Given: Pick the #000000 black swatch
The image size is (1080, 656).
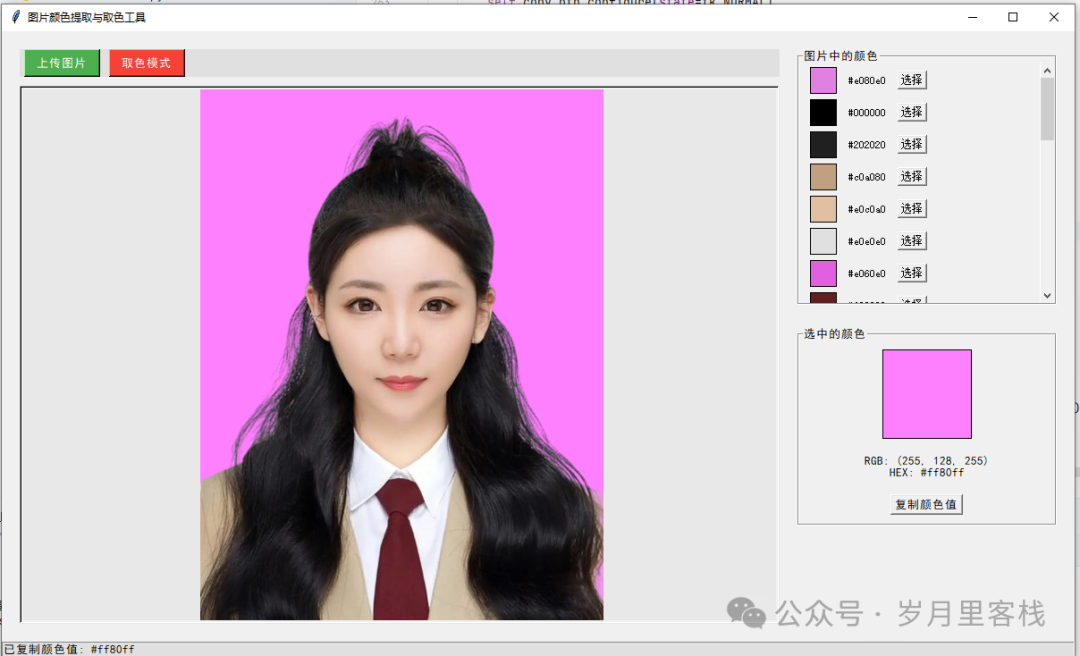Looking at the screenshot, I should (823, 112).
